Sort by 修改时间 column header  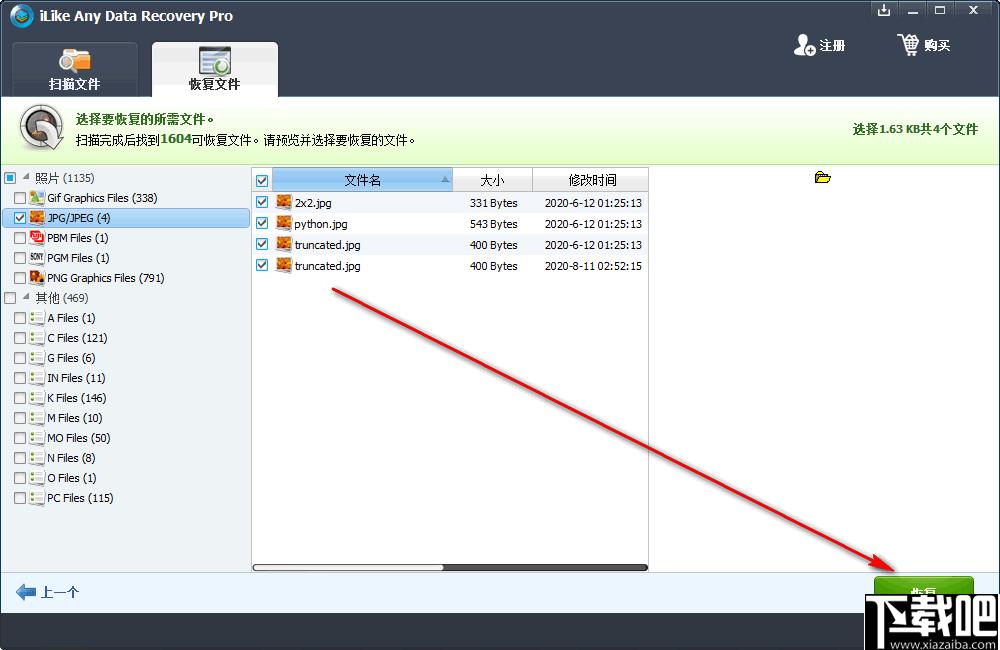click(x=591, y=180)
